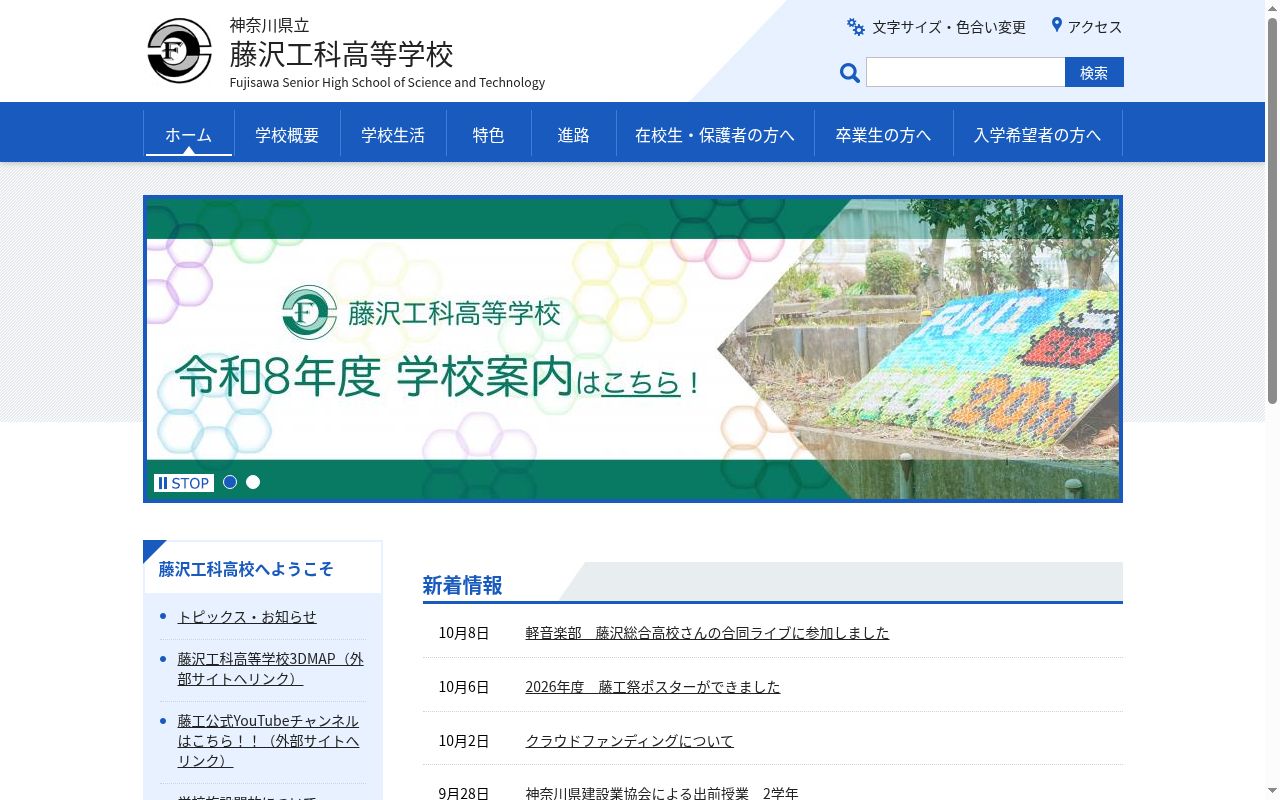
Task: Open the 学校生活 menu
Action: tap(393, 134)
